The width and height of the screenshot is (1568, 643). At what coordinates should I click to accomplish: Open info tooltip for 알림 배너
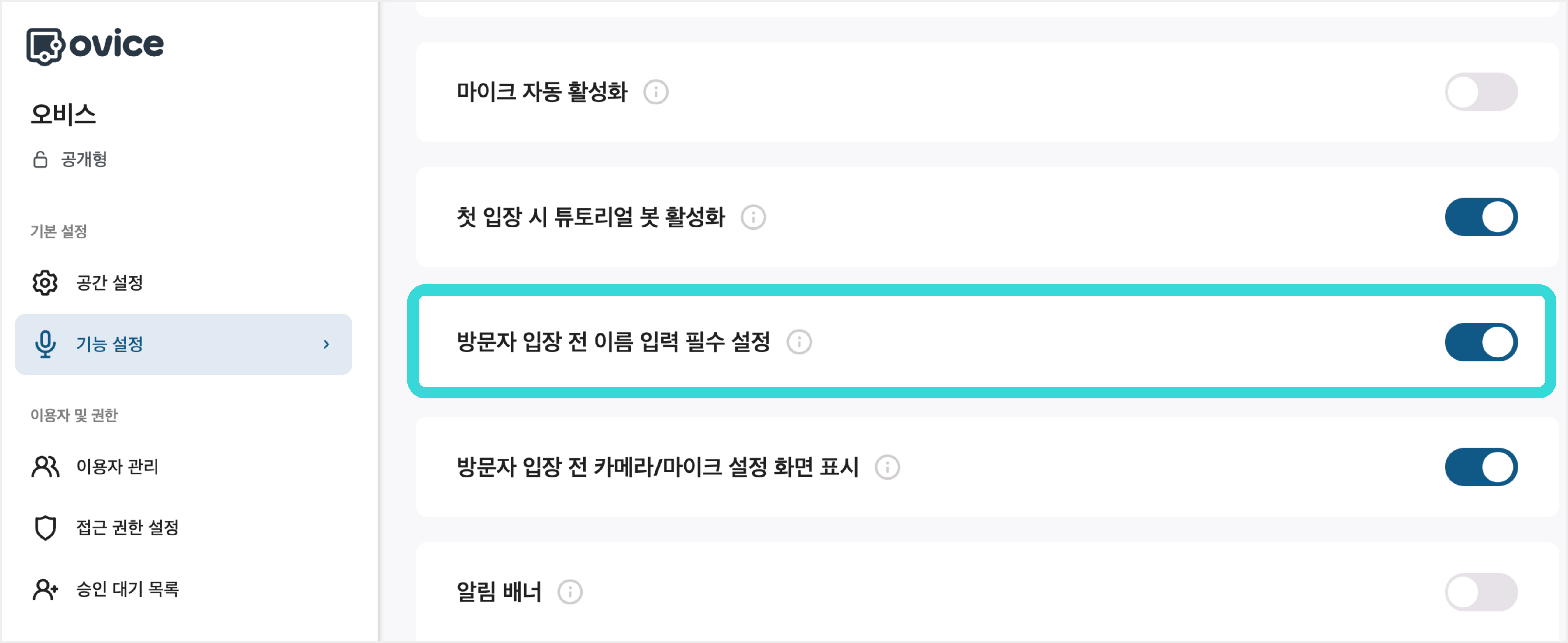point(570,591)
